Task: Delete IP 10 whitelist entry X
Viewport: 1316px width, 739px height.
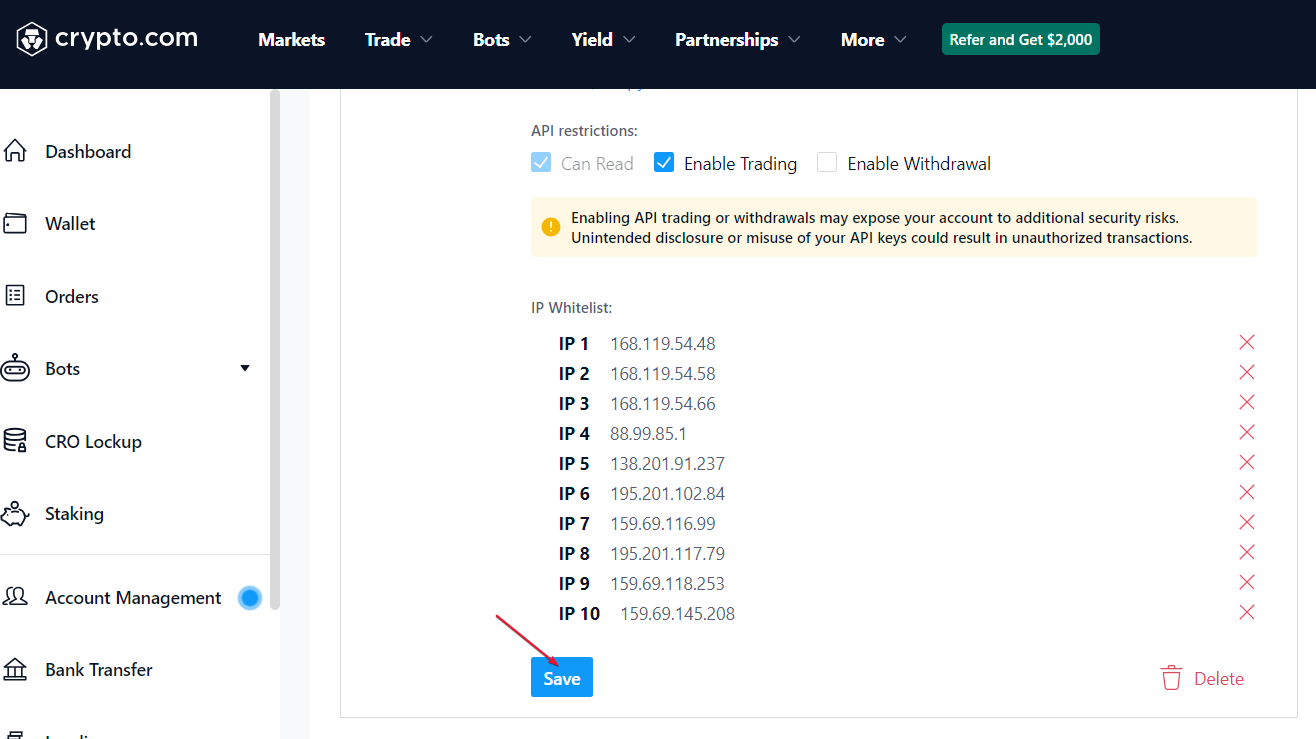Action: coord(1247,613)
